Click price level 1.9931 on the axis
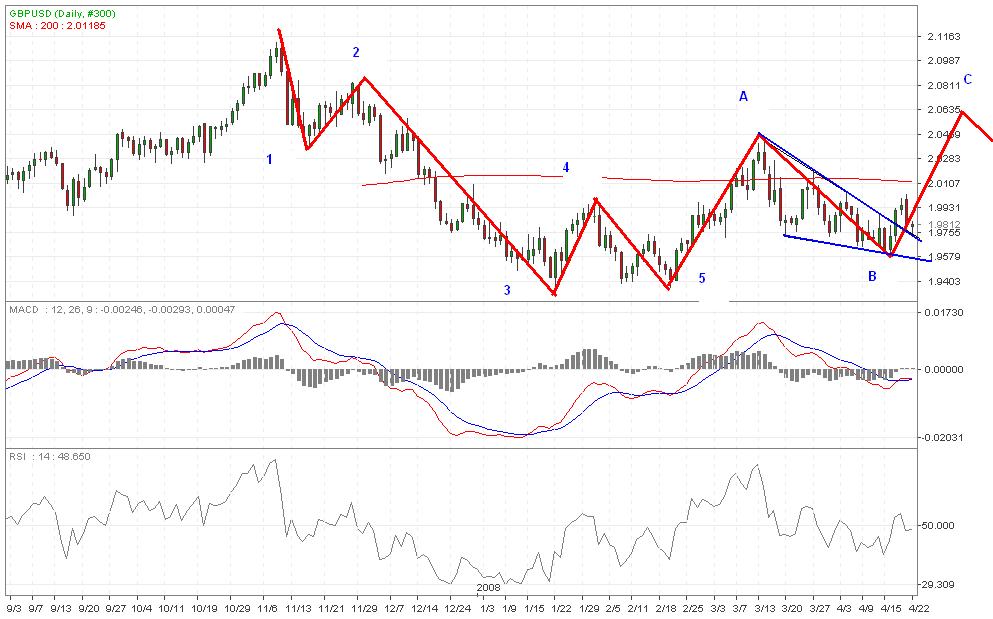Image resolution: width=993 pixels, height=619 pixels. pos(944,208)
